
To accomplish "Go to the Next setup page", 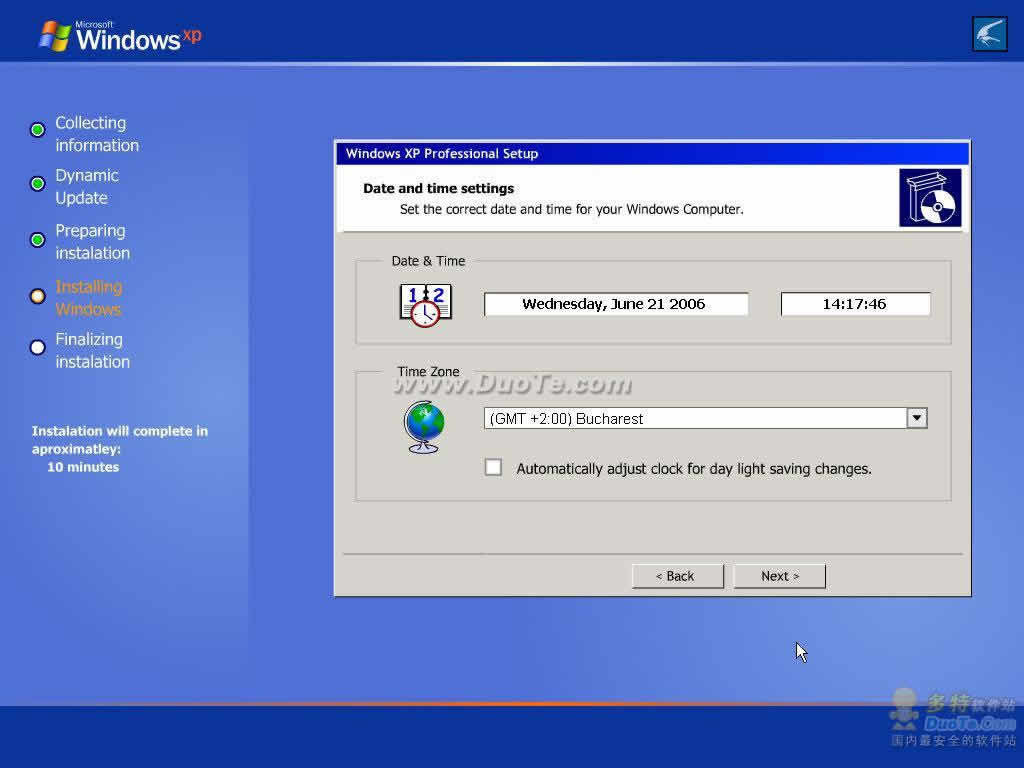I will [x=780, y=576].
